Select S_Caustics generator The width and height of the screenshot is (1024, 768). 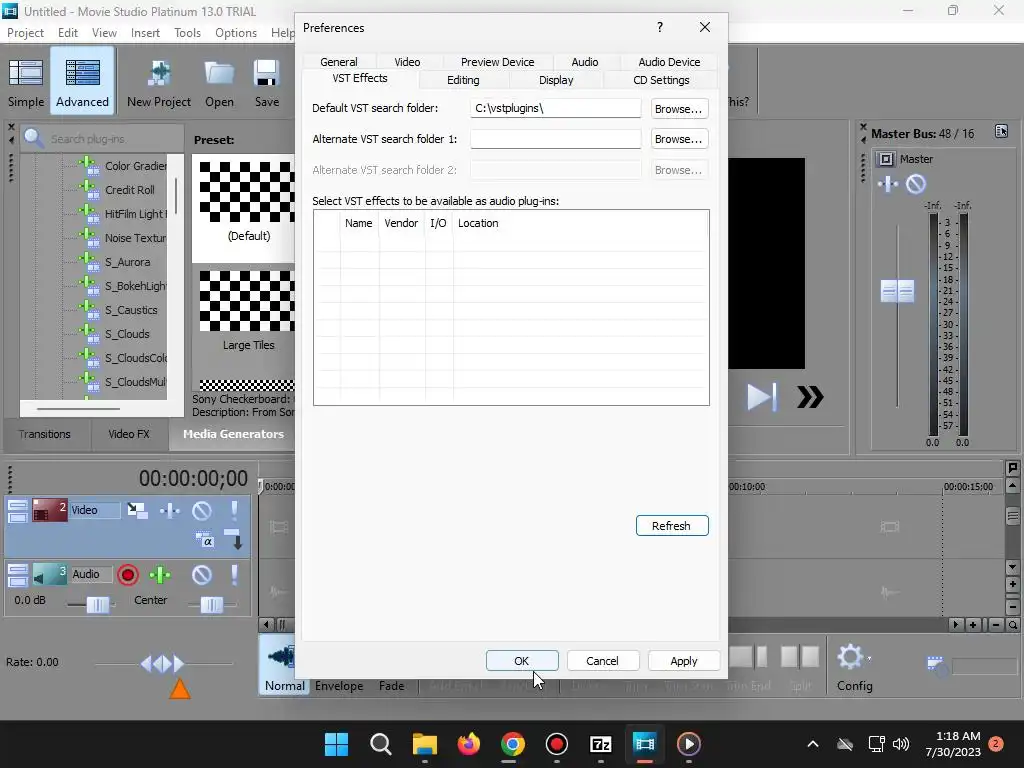click(131, 310)
